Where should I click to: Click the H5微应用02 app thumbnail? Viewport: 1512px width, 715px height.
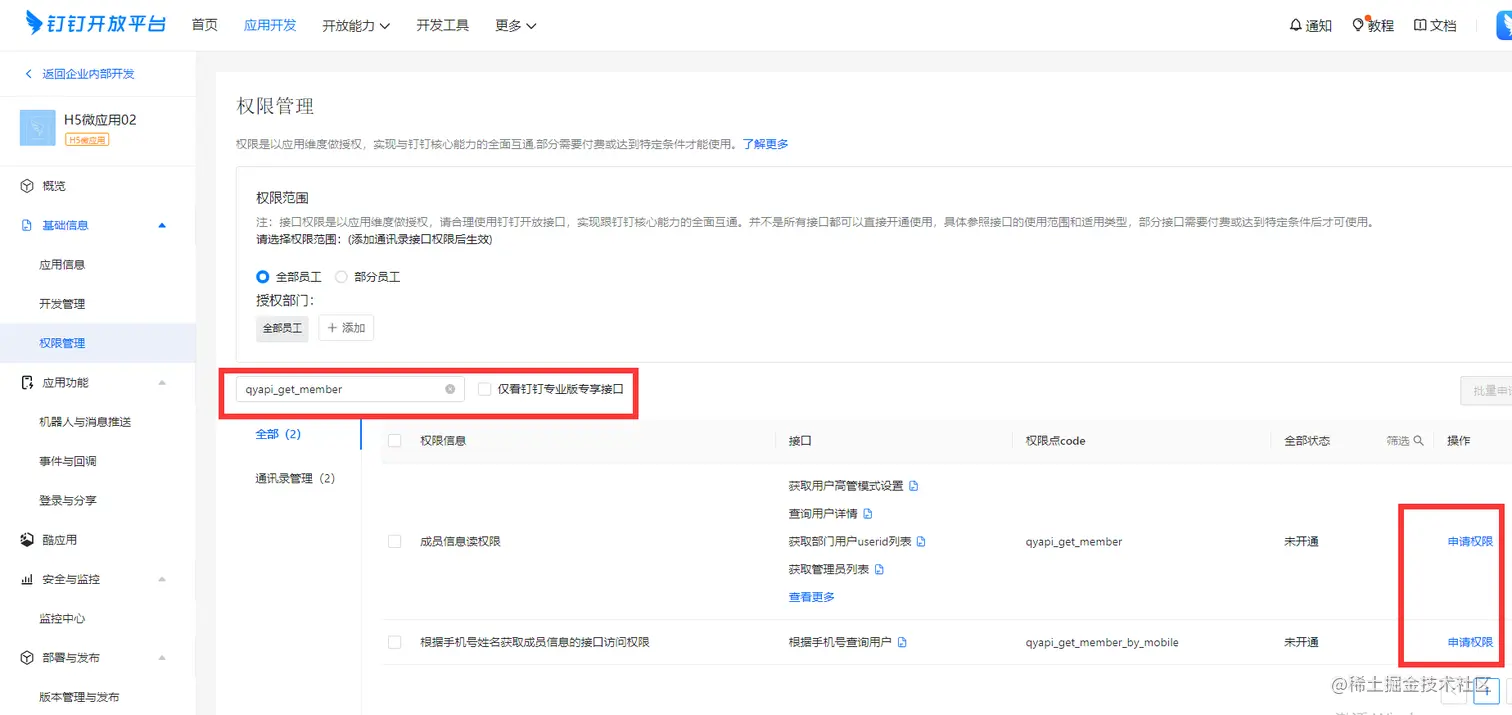point(37,128)
